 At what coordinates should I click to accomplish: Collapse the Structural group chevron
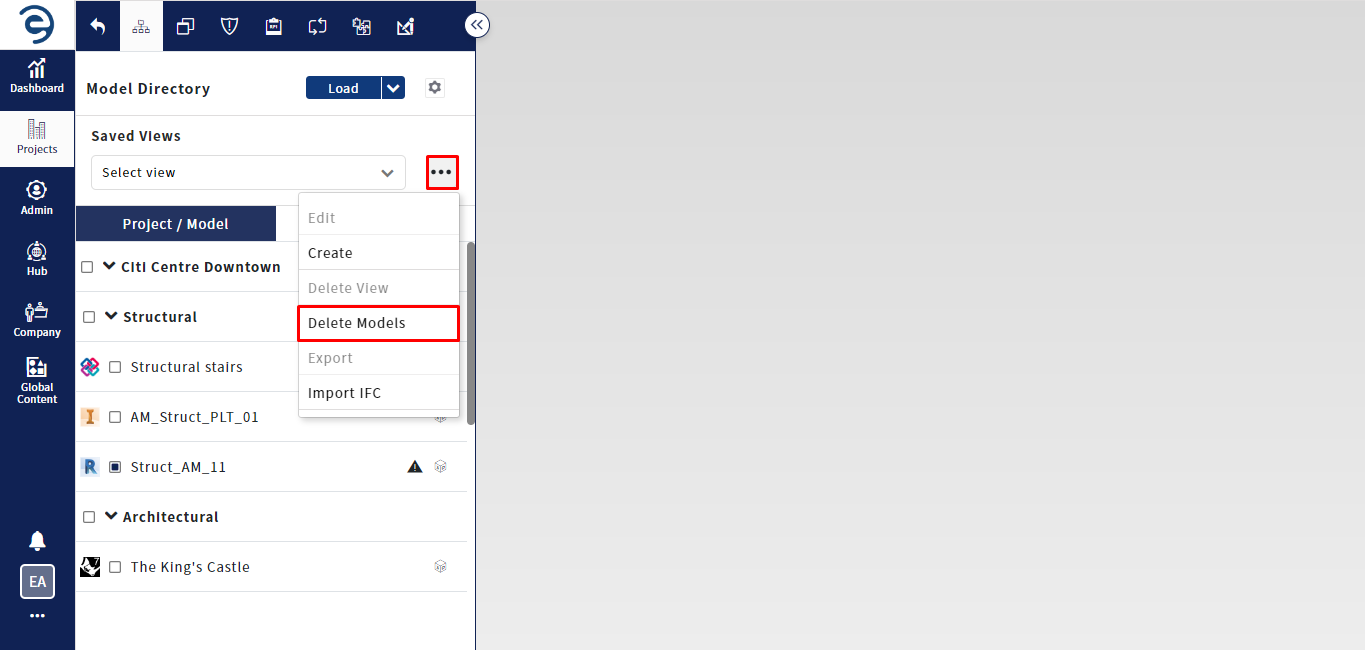(x=111, y=316)
